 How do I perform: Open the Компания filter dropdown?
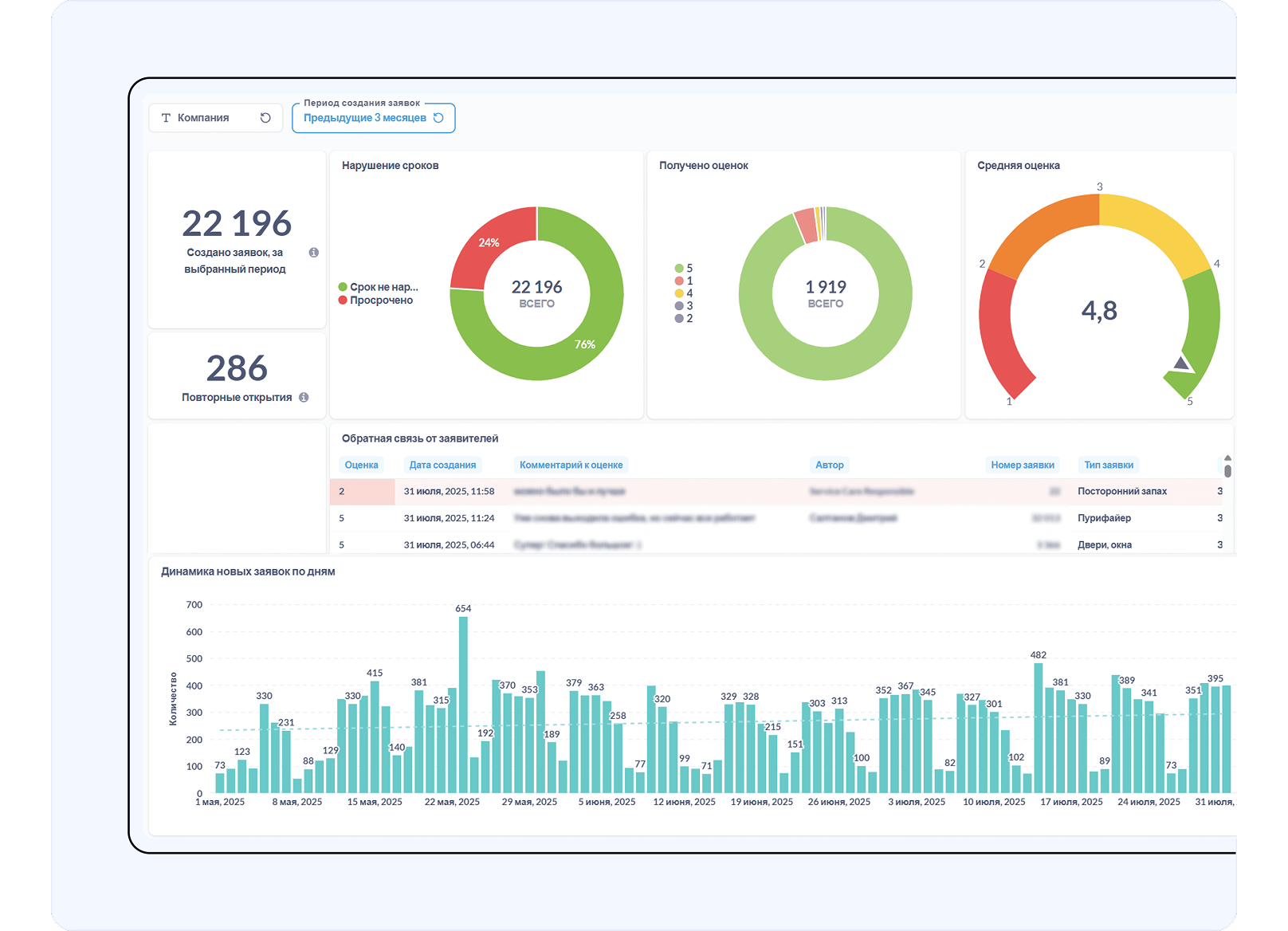coord(204,118)
